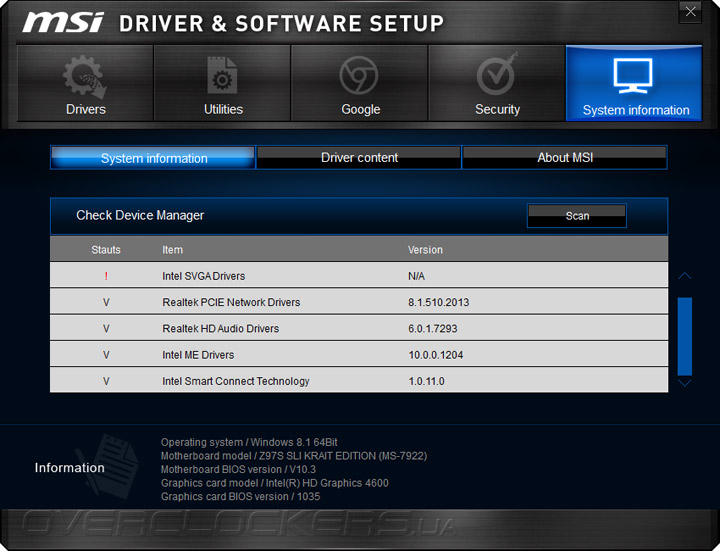Switch to the System information sub-tab
720x551 pixels.
click(x=152, y=157)
